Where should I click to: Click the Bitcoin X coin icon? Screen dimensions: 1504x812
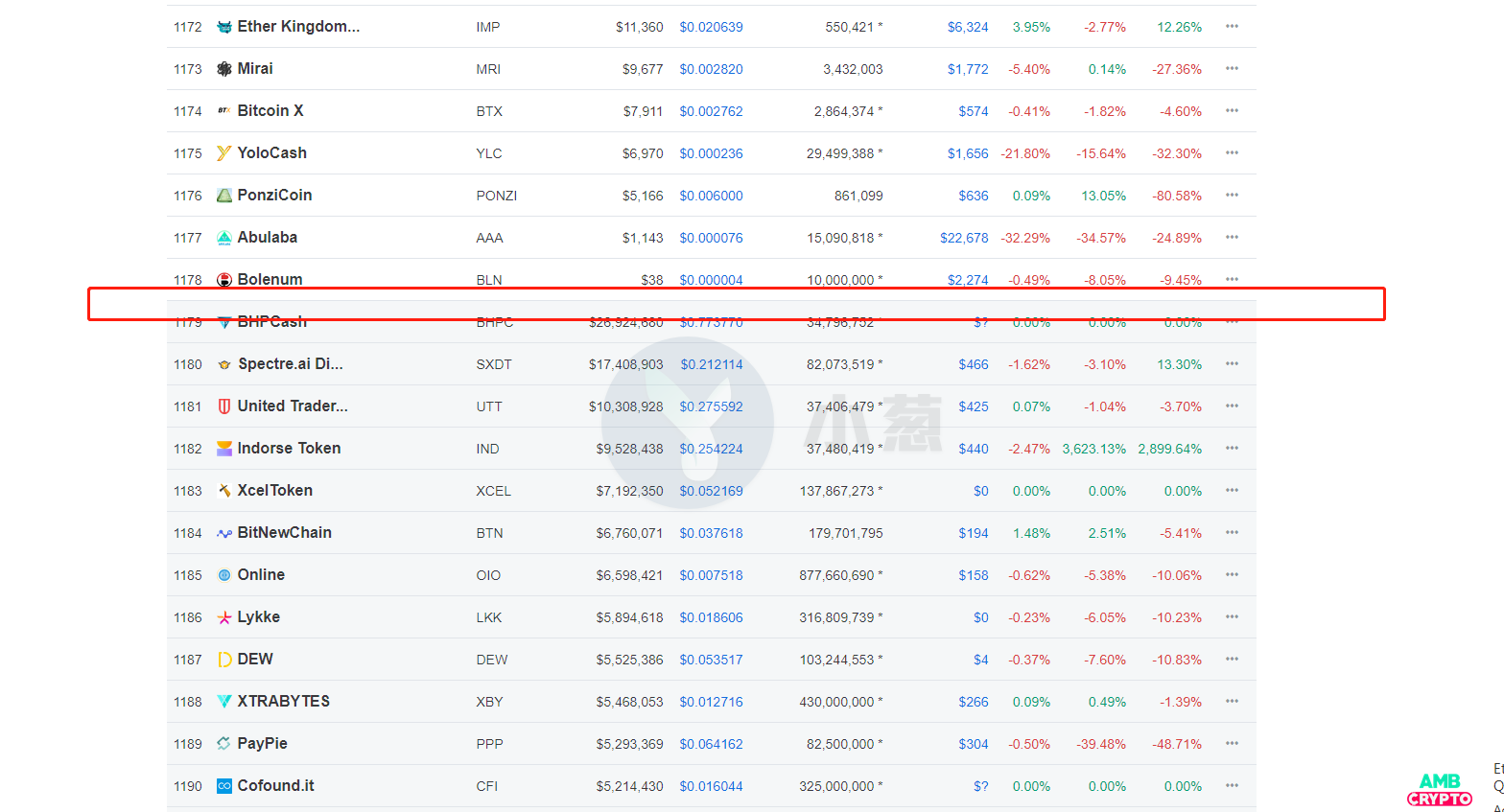click(224, 111)
